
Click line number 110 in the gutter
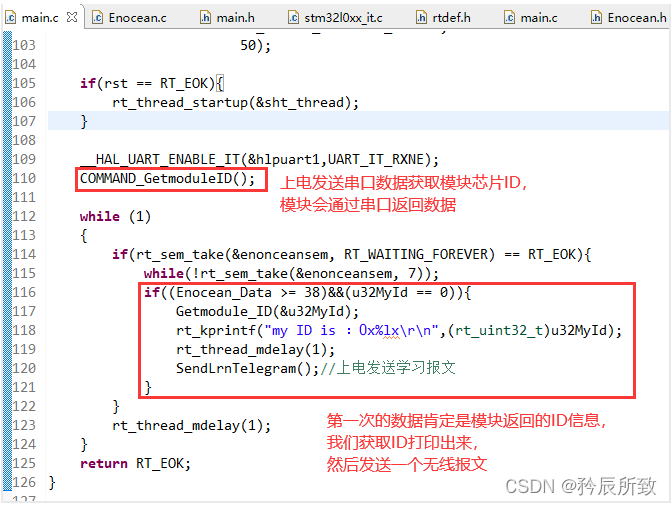tap(24, 178)
